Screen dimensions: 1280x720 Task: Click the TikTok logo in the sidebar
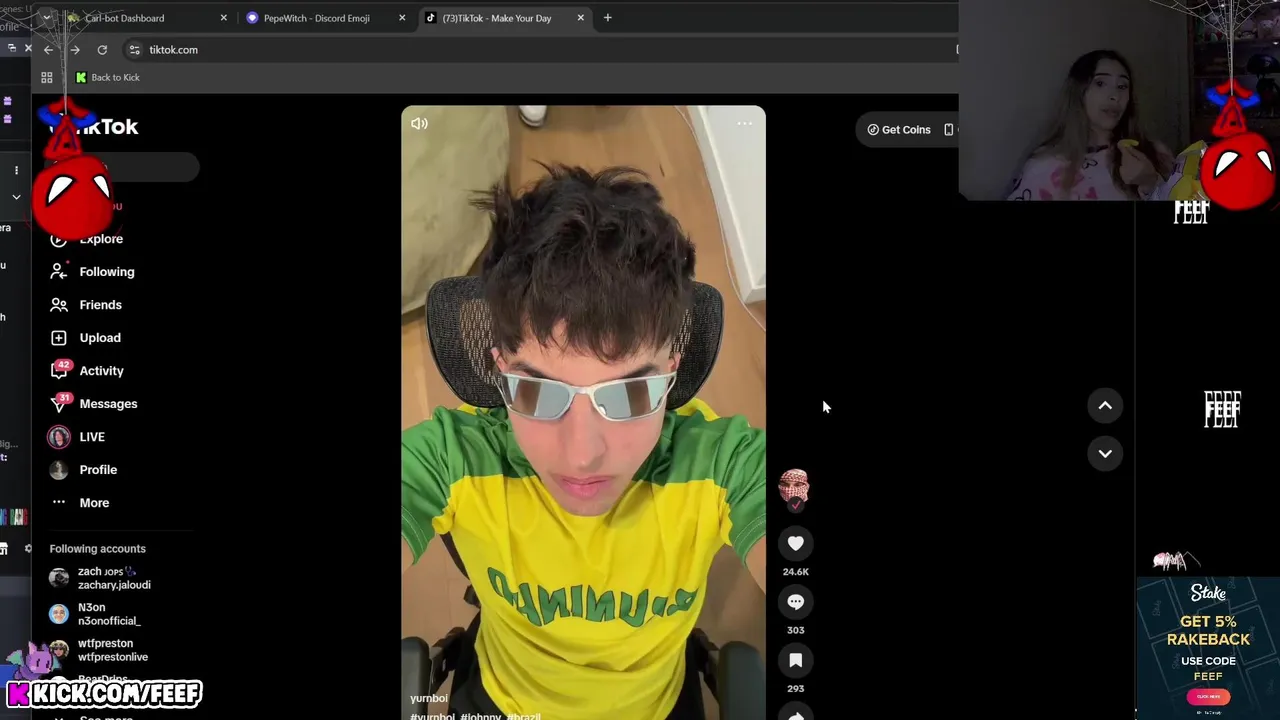[x=96, y=127]
